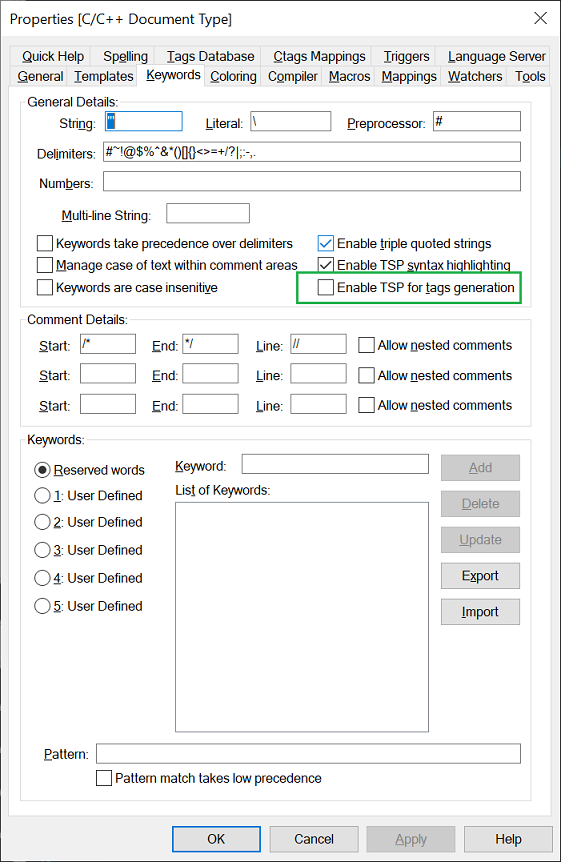Viewport: 561px width, 862px height.
Task: Click the Export button
Action: (x=480, y=576)
